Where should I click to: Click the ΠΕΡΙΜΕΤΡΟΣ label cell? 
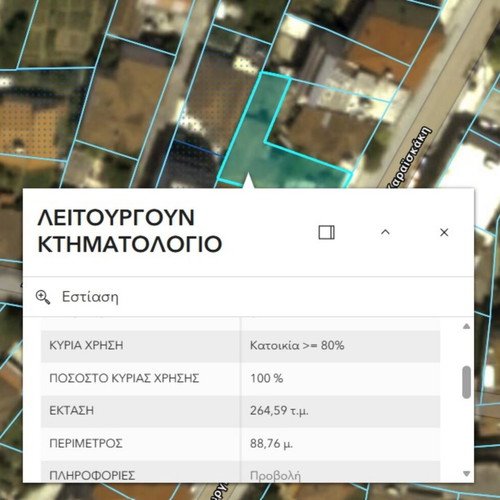(140, 444)
